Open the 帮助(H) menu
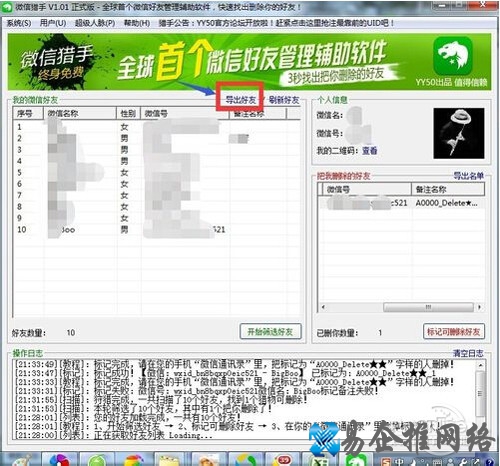500x466 pixels. [x=137, y=23]
